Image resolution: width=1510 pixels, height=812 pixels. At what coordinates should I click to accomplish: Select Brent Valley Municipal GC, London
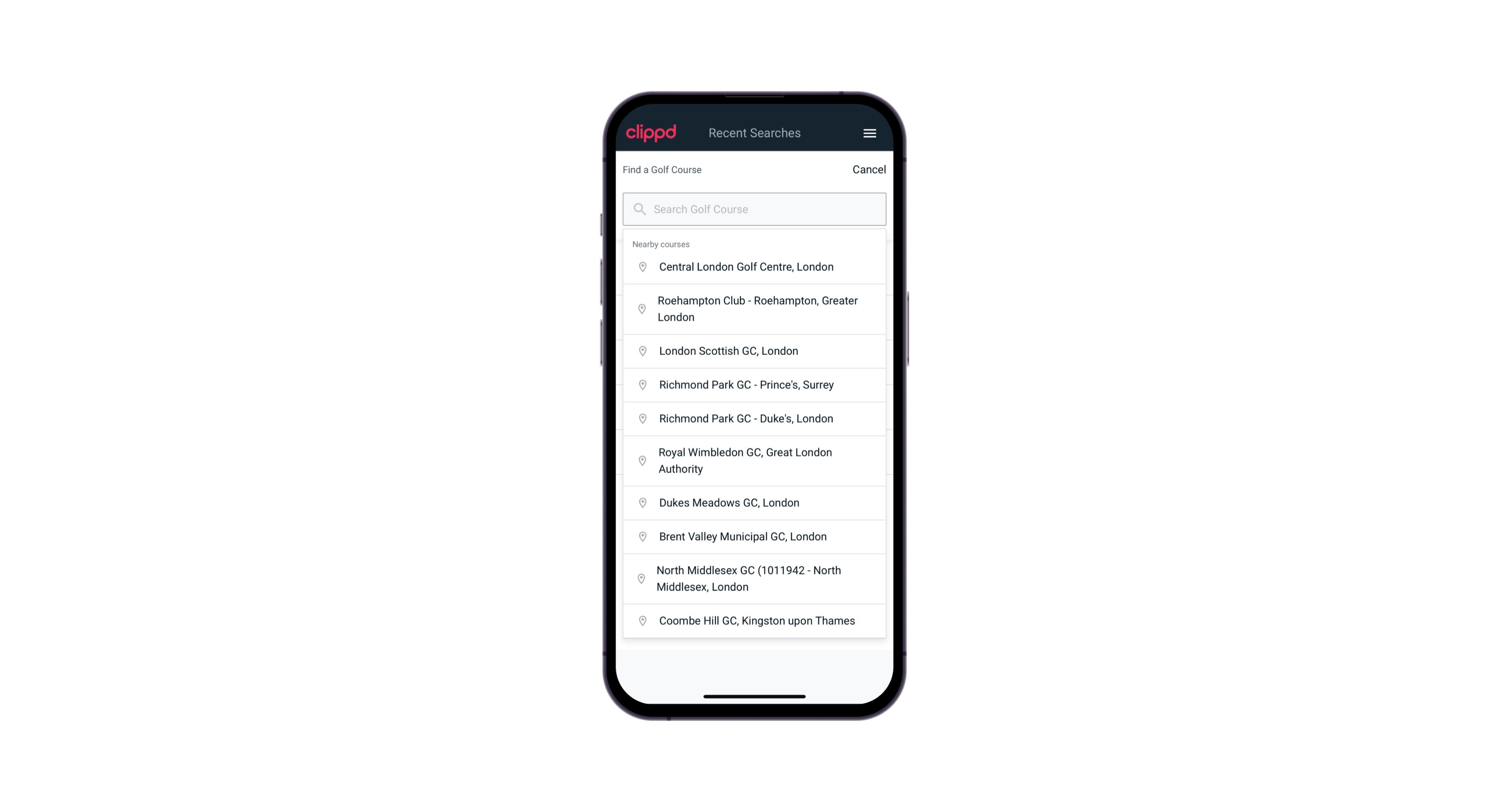[x=755, y=536]
